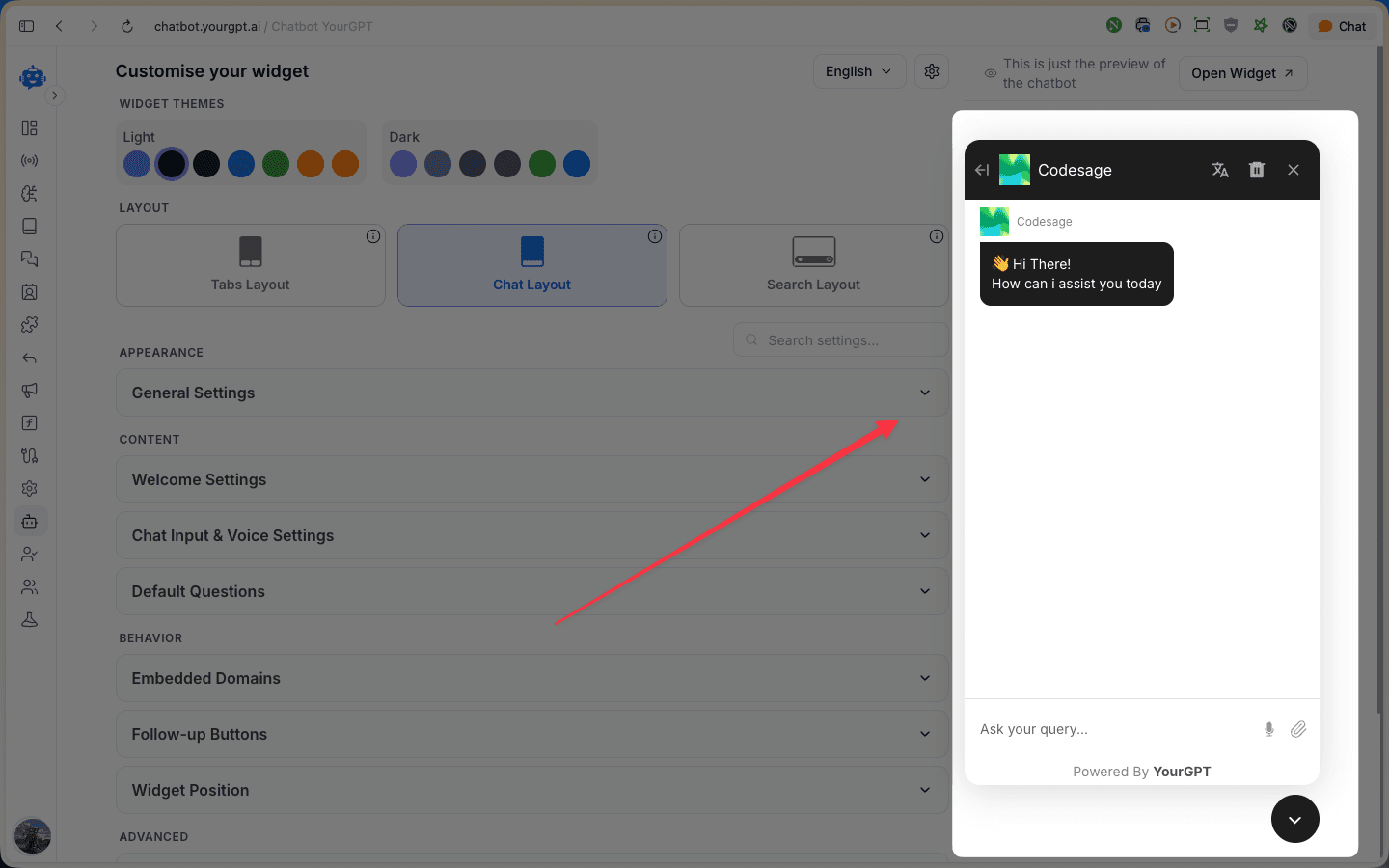
Task: Expand the Welcome Settings section
Action: click(x=531, y=479)
